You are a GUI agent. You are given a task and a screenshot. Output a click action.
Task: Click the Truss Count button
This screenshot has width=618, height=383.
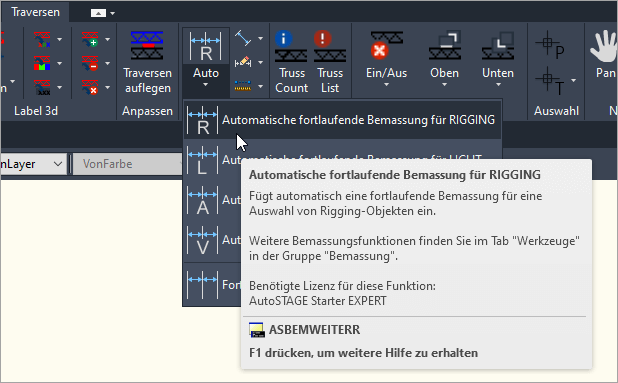291,62
